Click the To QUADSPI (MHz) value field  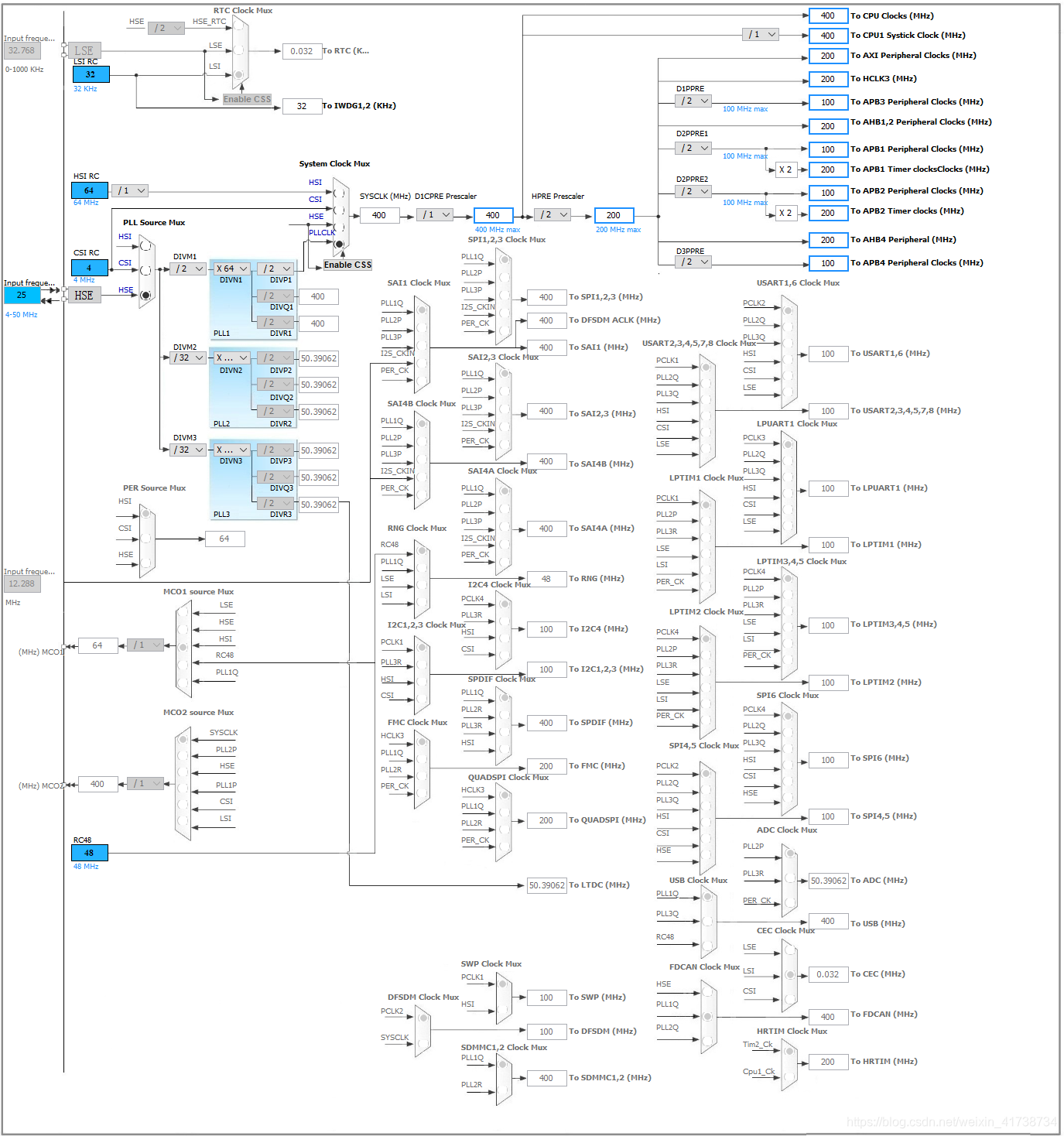point(546,820)
